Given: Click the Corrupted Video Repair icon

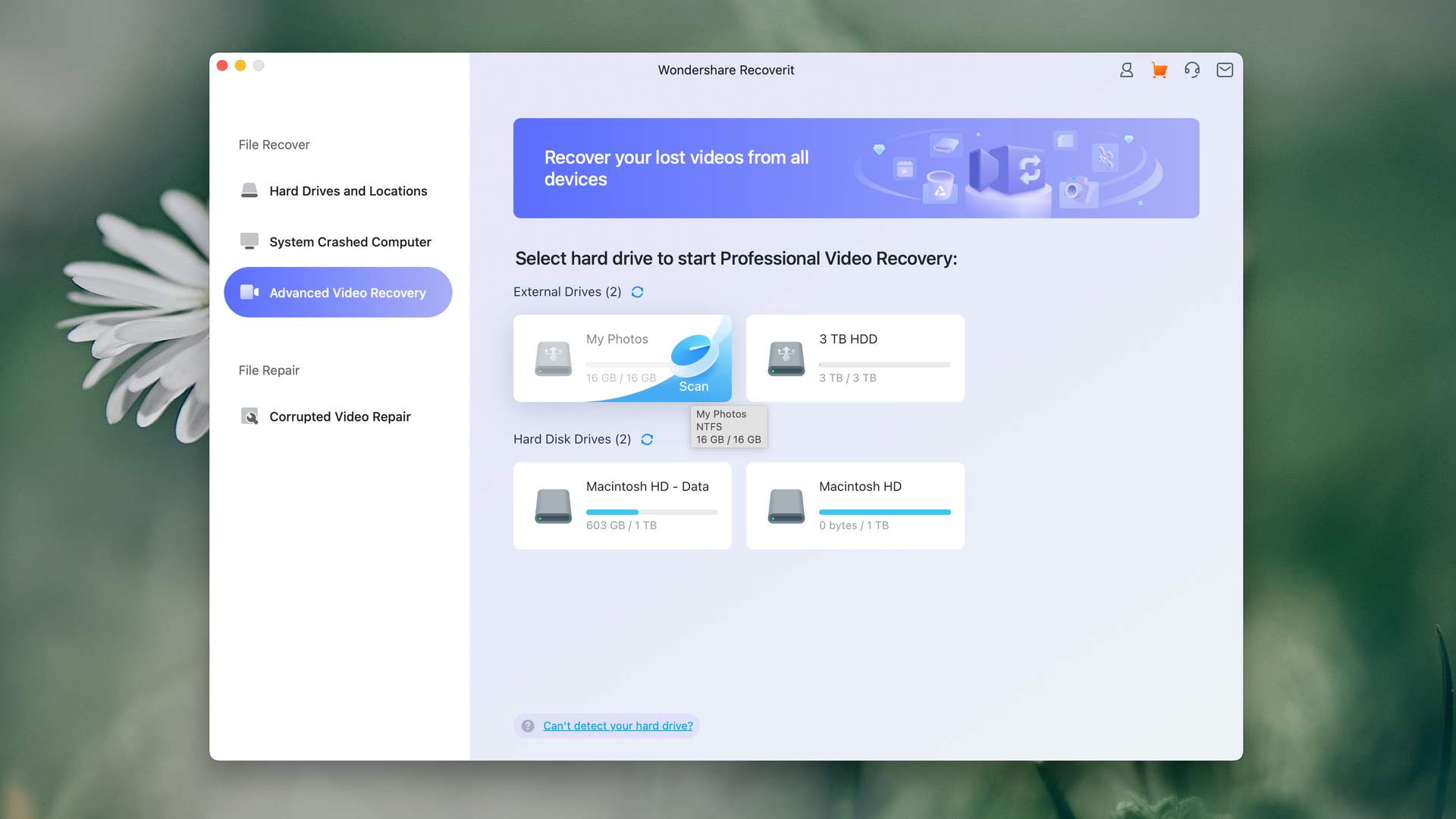Looking at the screenshot, I should pyautogui.click(x=249, y=416).
